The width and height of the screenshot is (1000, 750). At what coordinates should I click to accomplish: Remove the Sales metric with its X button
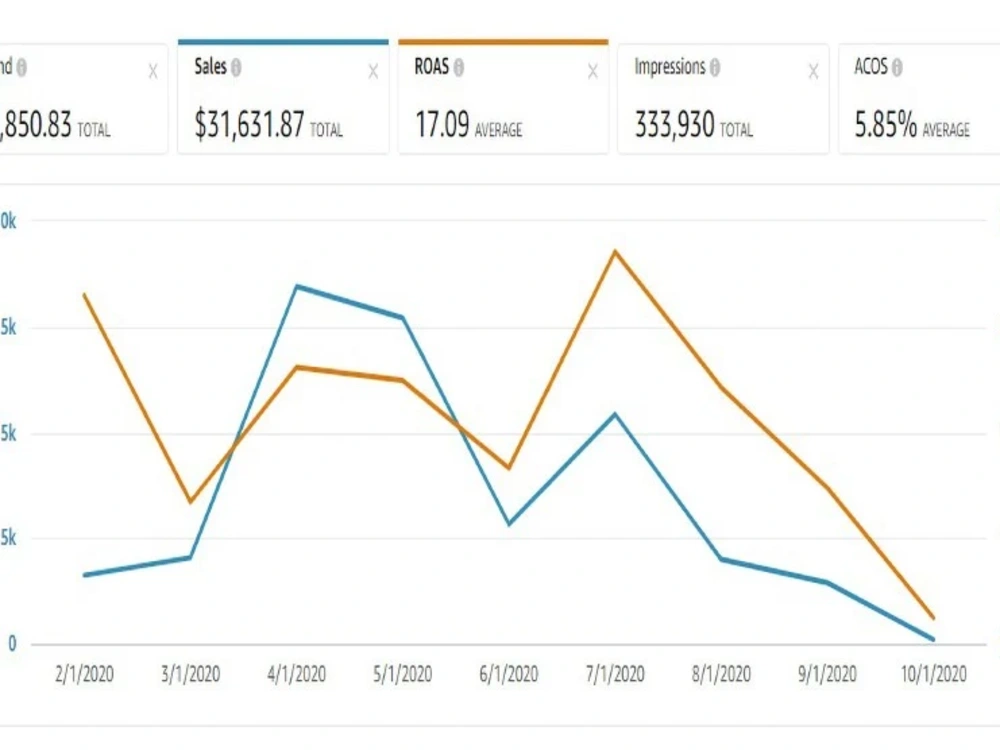point(372,70)
